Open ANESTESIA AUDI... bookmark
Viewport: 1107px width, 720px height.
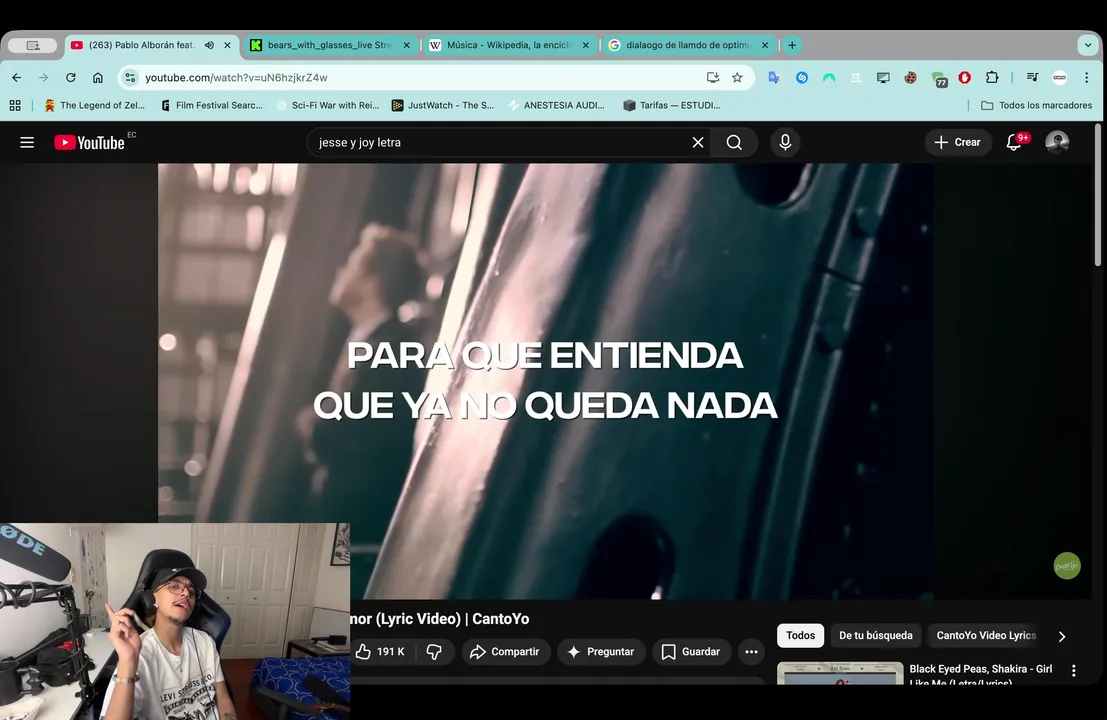pos(556,105)
